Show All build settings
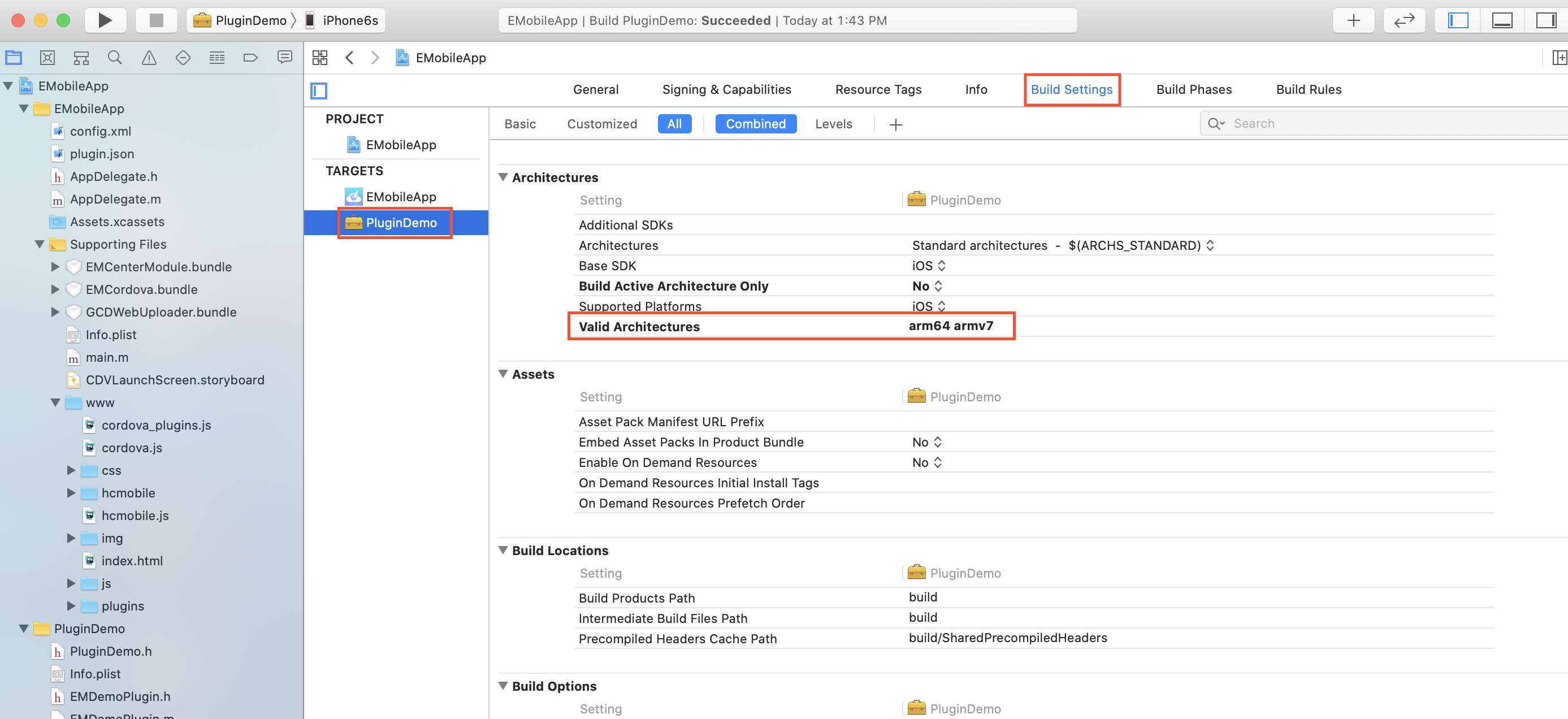 point(674,124)
